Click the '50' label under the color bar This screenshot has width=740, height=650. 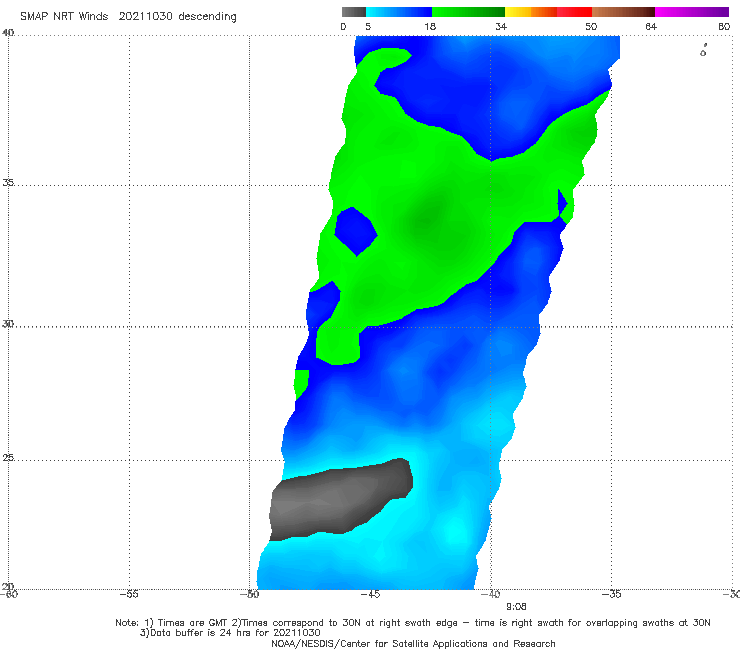click(x=591, y=26)
